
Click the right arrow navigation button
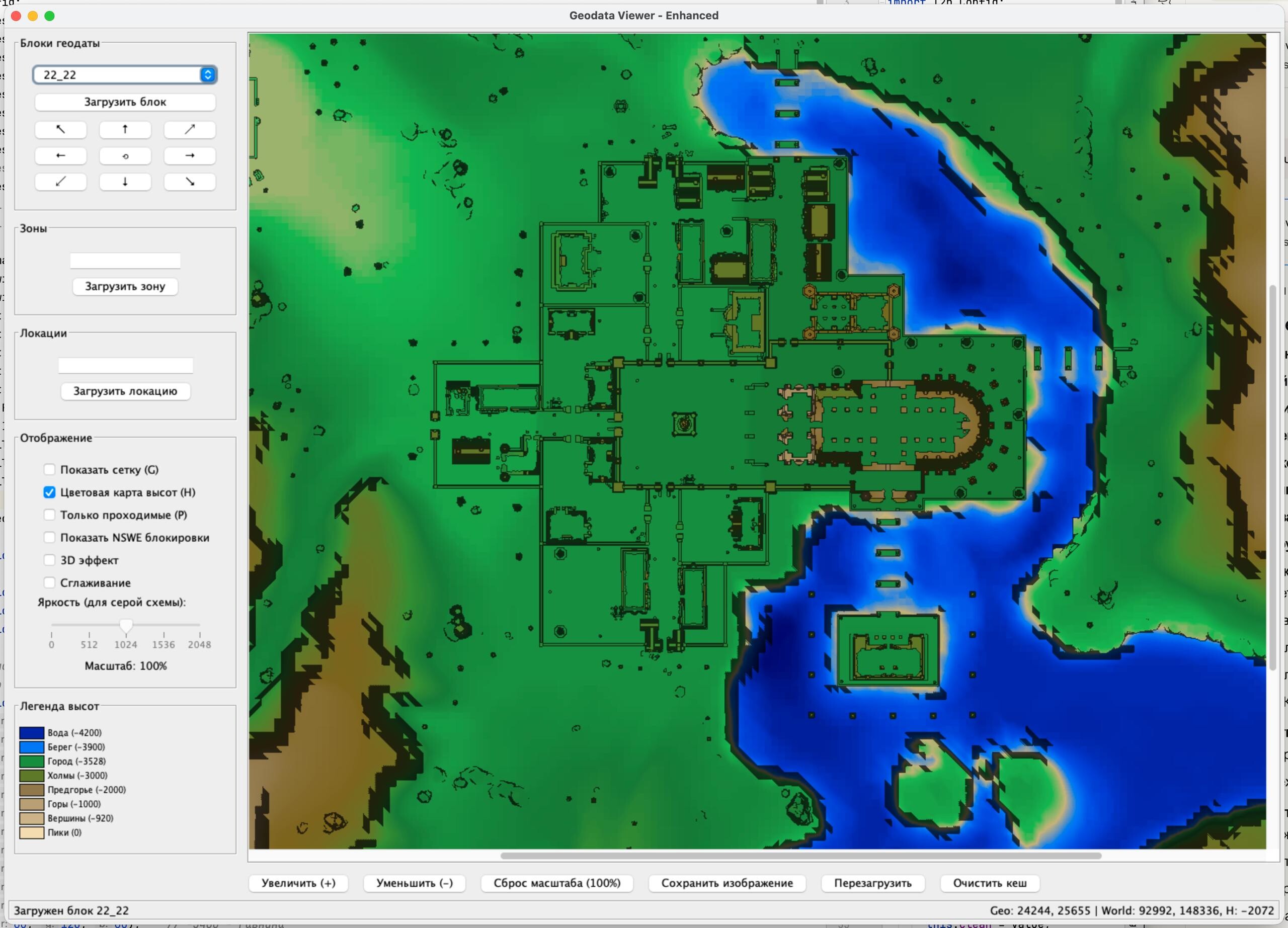click(190, 155)
